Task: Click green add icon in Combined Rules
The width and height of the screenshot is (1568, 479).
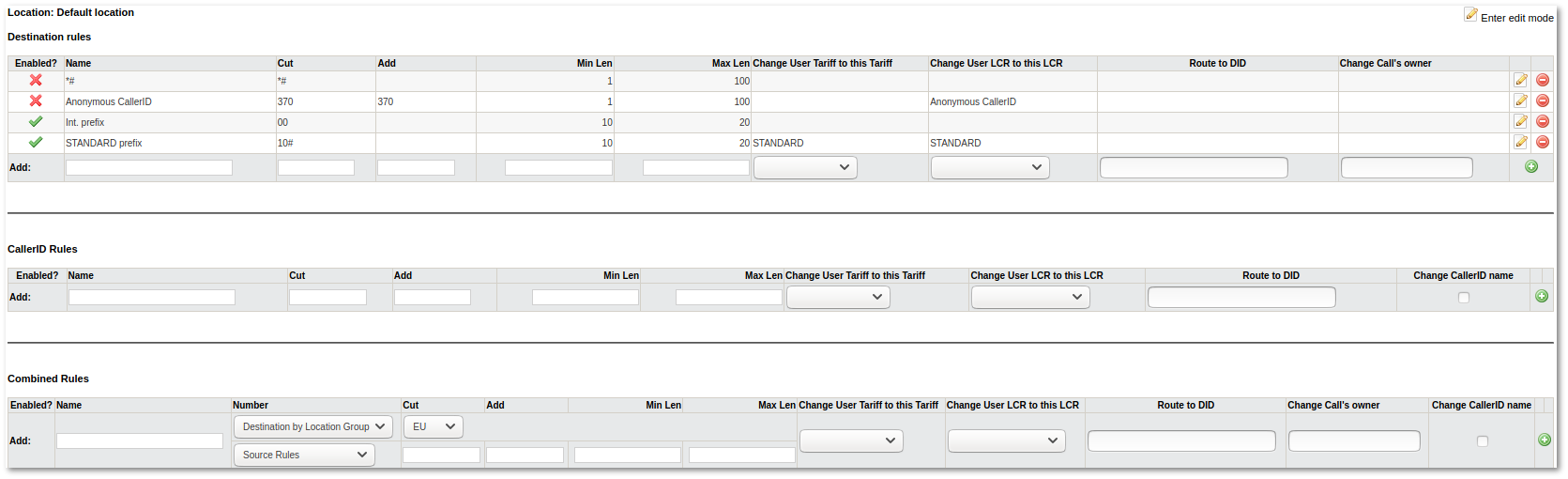Action: point(1544,440)
